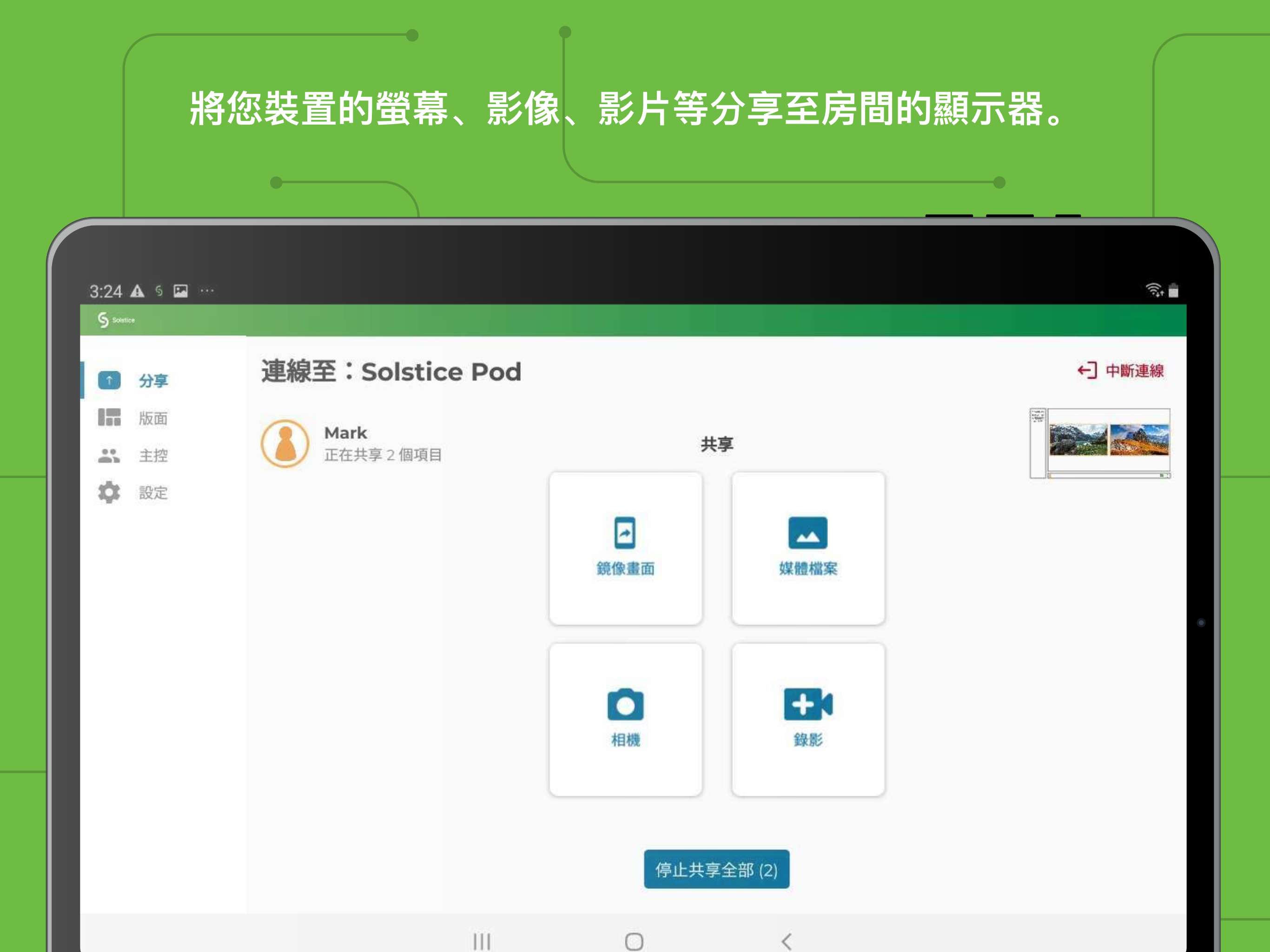
Task: Tap the more notifications dots icon
Action: click(x=207, y=291)
